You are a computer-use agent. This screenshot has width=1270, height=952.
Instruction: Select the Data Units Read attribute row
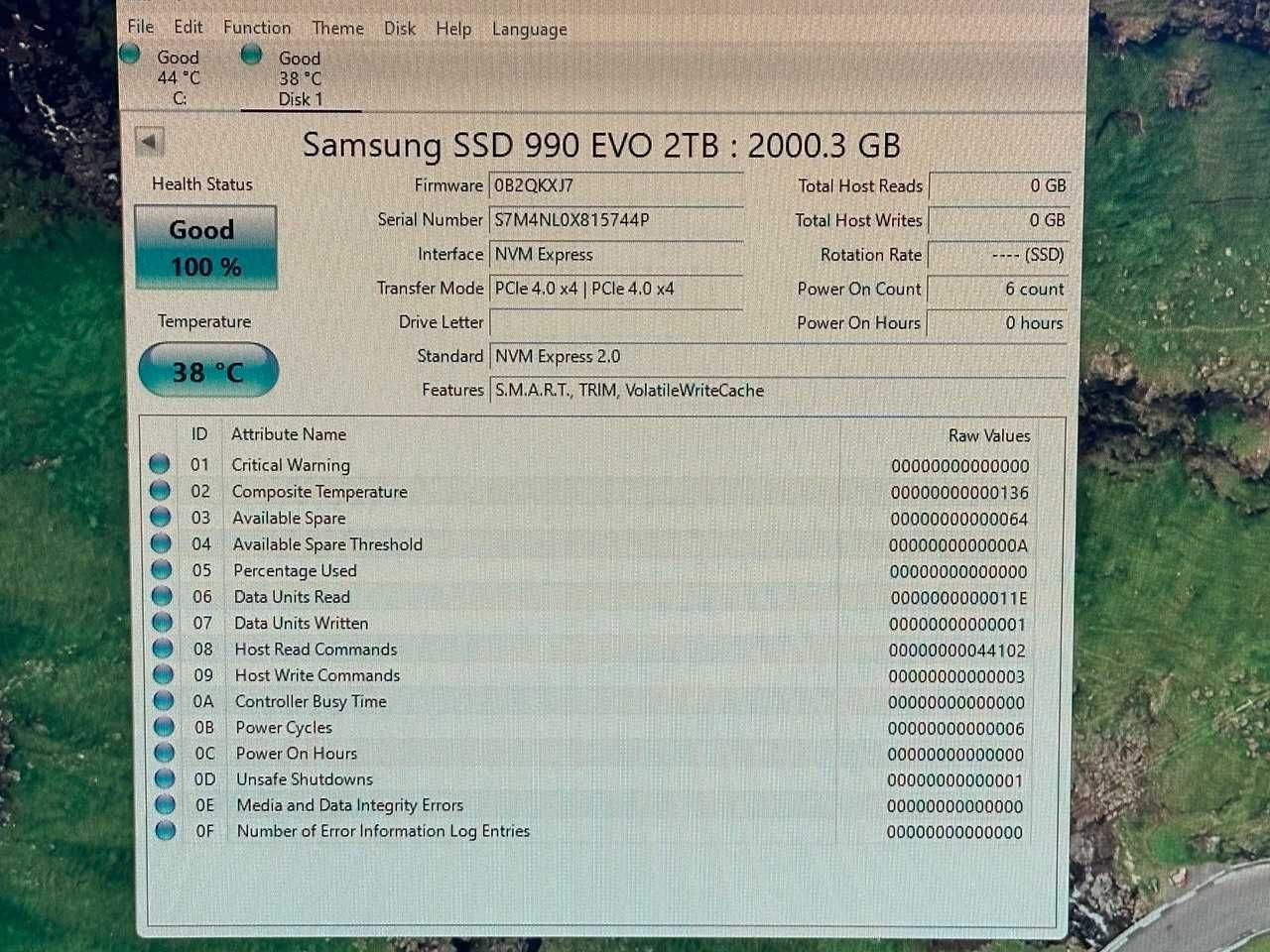coord(590,597)
